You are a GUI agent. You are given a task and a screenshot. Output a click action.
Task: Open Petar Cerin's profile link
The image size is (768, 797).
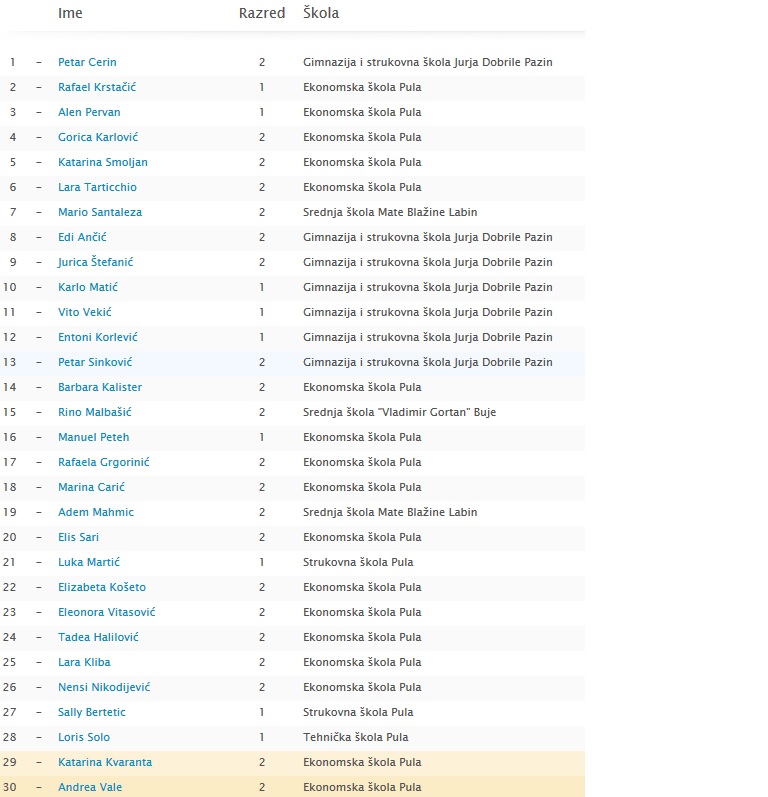[87, 62]
